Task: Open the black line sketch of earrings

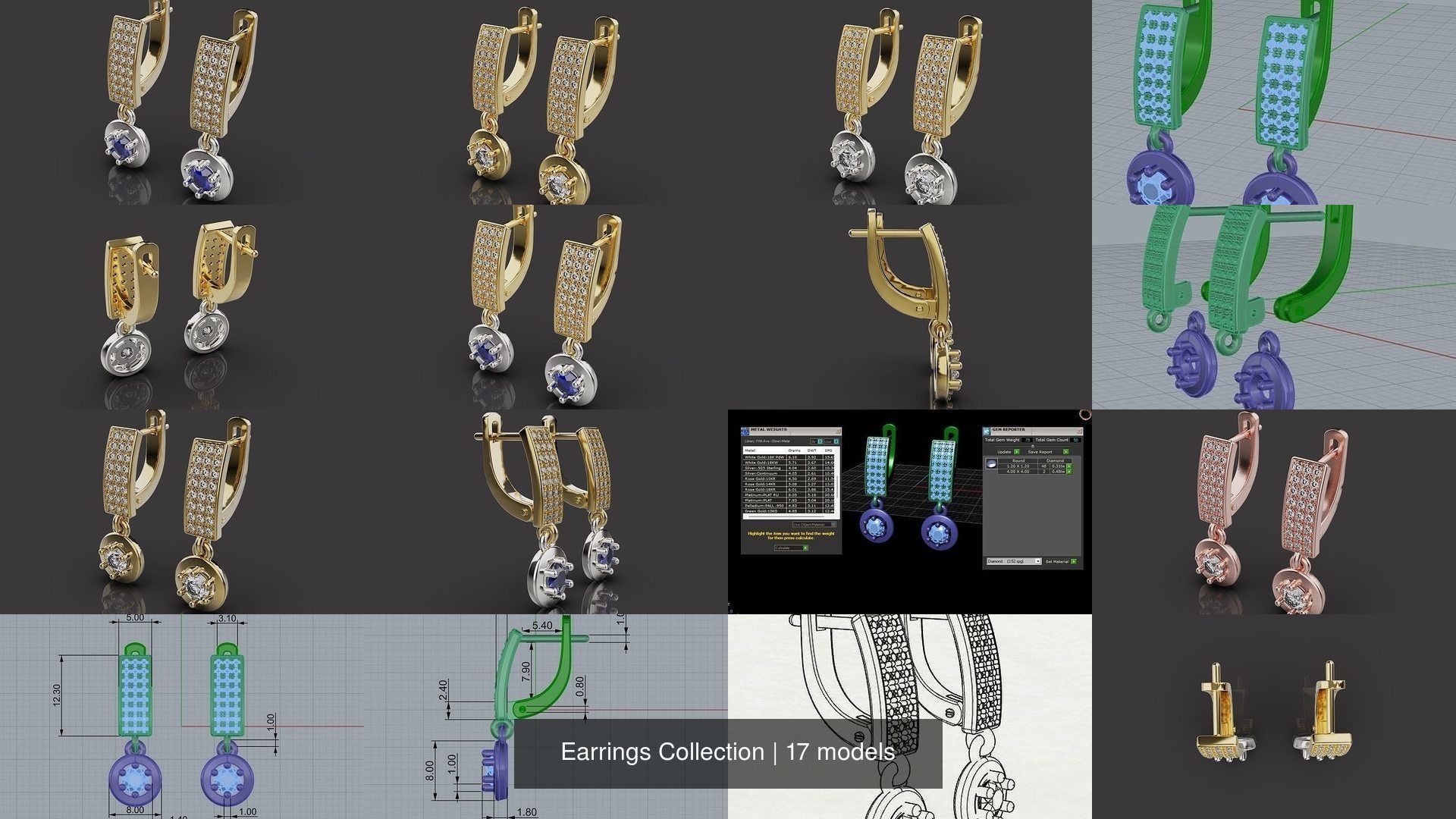Action: pyautogui.click(x=910, y=717)
